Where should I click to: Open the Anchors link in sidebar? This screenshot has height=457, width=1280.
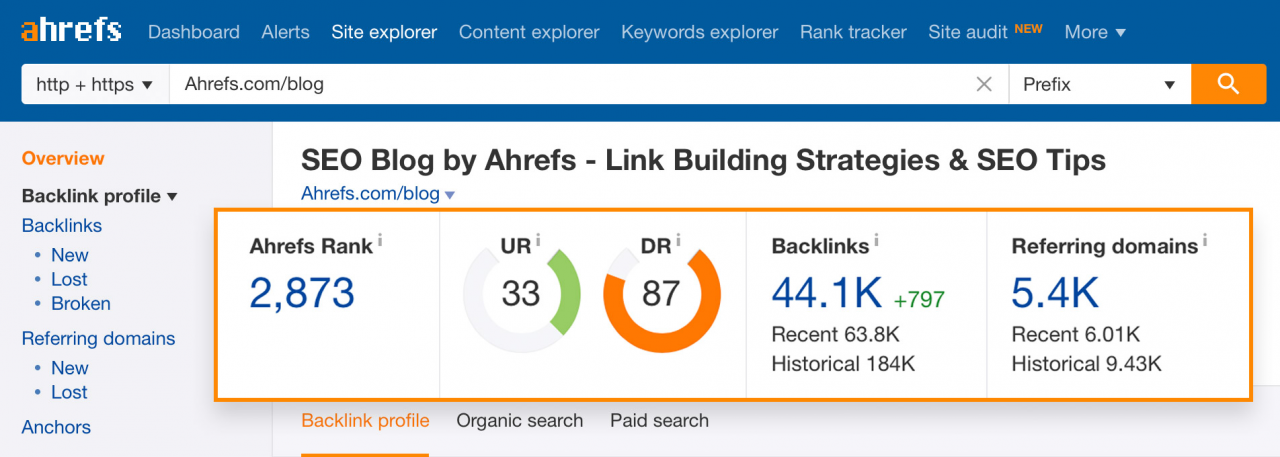coord(56,427)
